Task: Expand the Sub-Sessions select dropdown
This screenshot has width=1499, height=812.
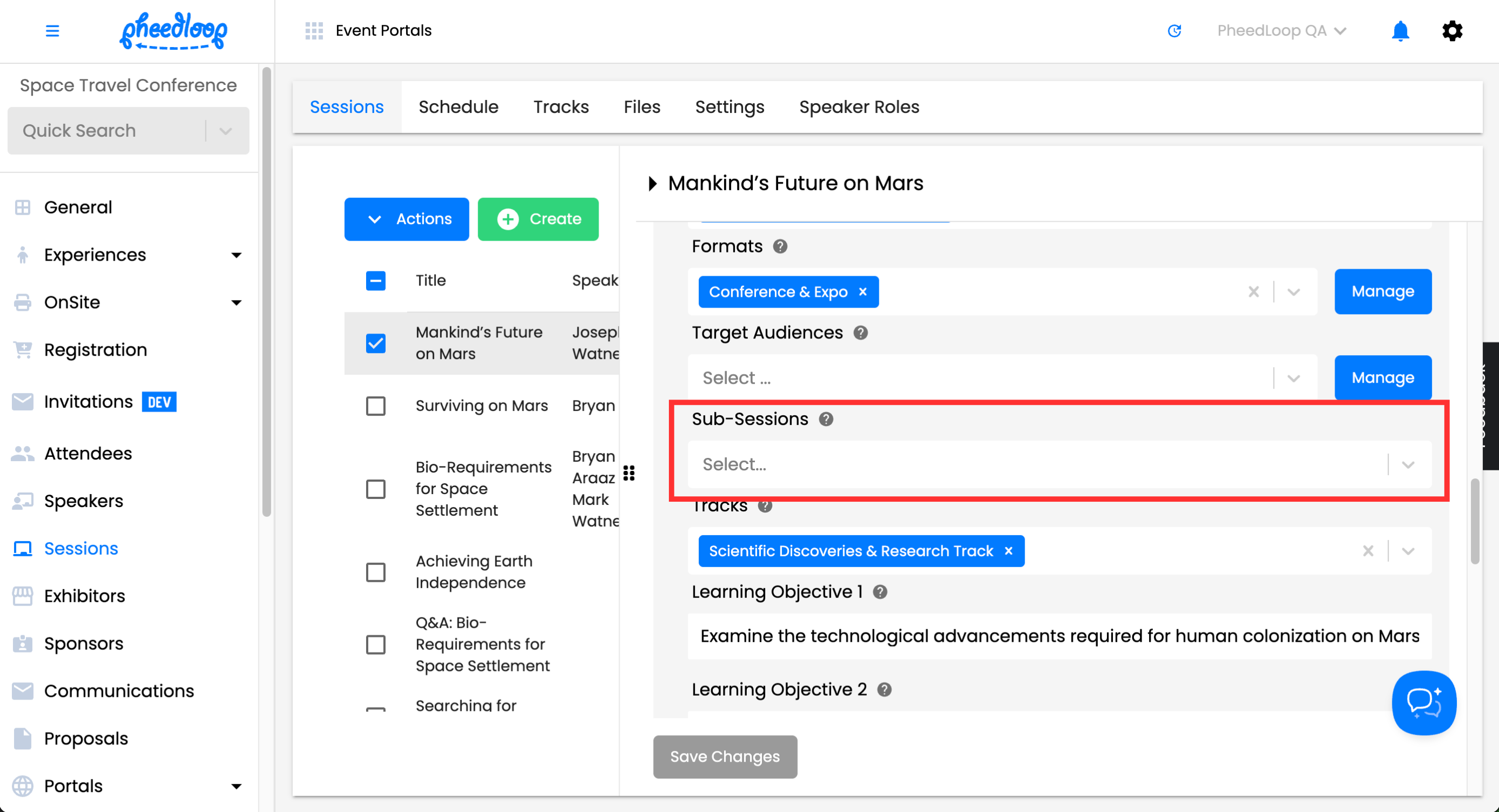Action: [x=1408, y=465]
